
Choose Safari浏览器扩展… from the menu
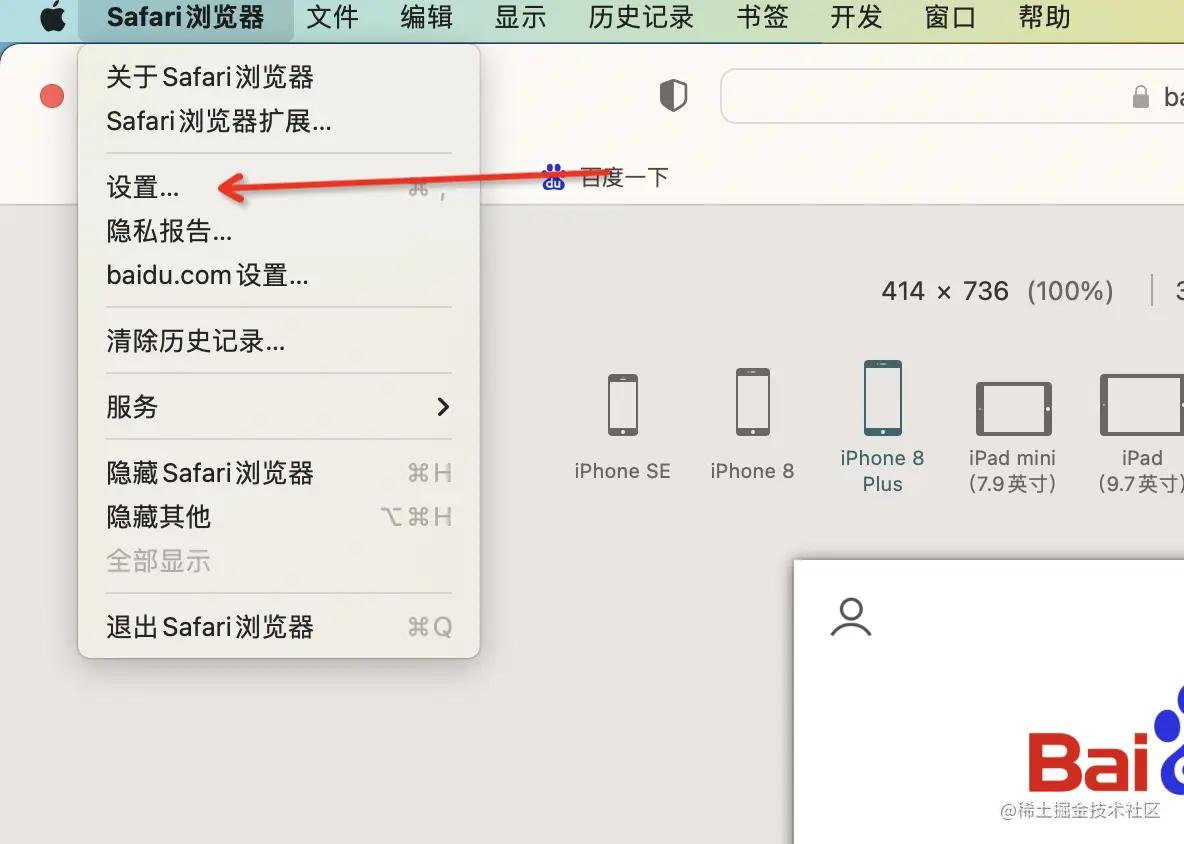click(x=279, y=121)
